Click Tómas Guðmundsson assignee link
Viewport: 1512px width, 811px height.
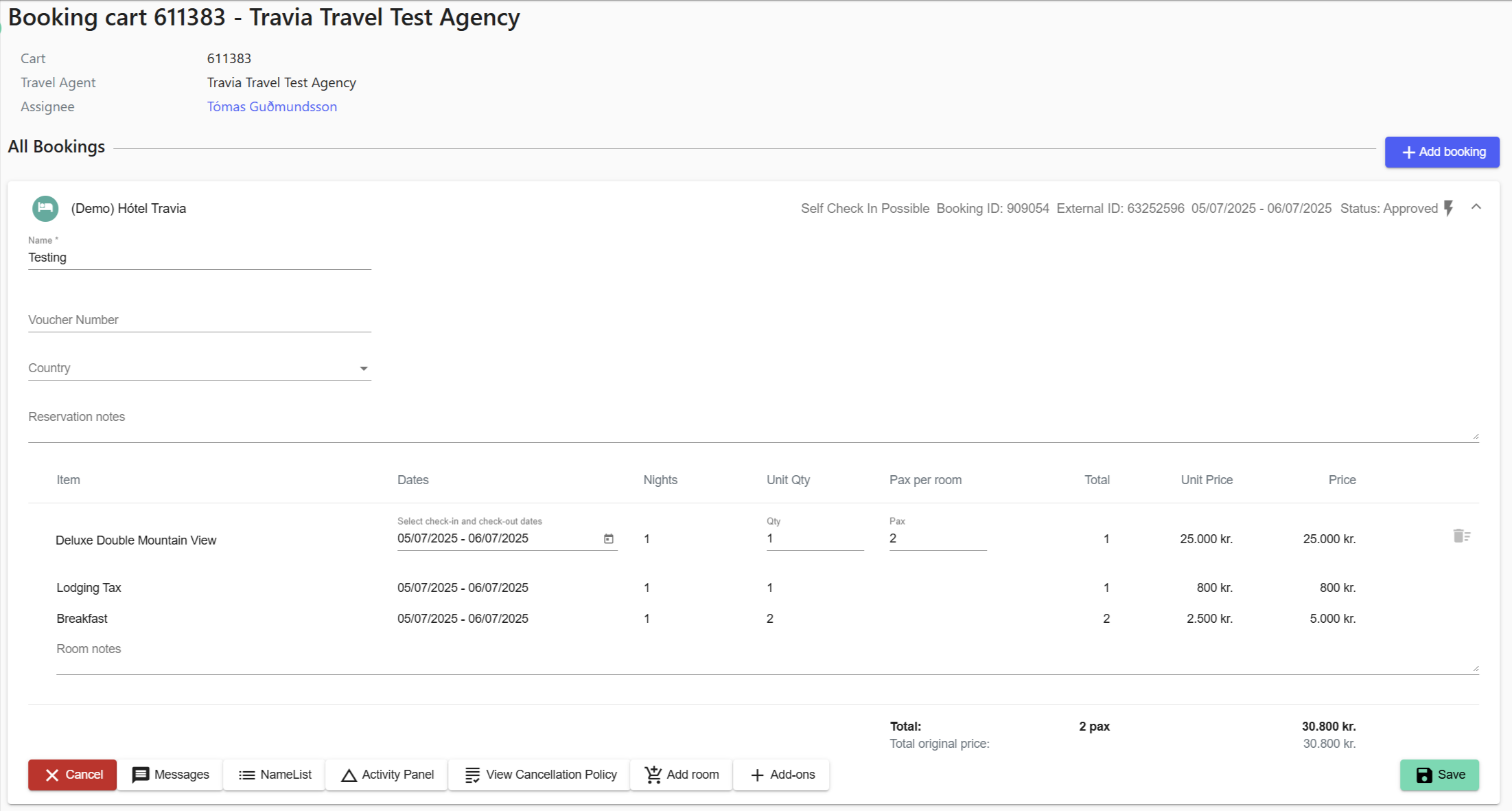272,106
